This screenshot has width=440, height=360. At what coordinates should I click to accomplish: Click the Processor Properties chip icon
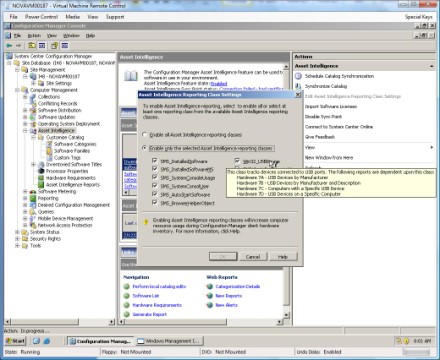tap(41, 171)
